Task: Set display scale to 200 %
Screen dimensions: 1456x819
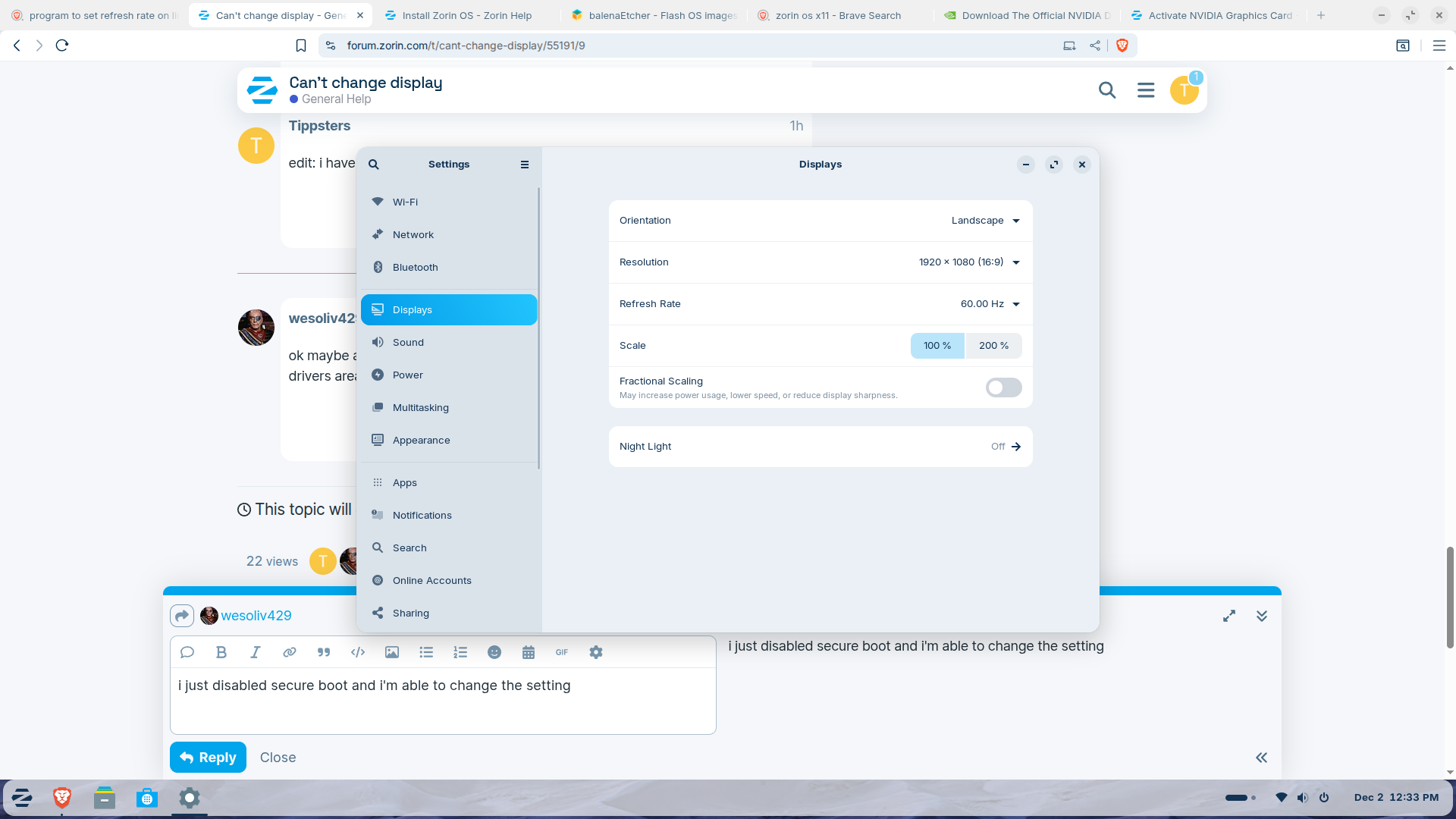Action: 993,346
